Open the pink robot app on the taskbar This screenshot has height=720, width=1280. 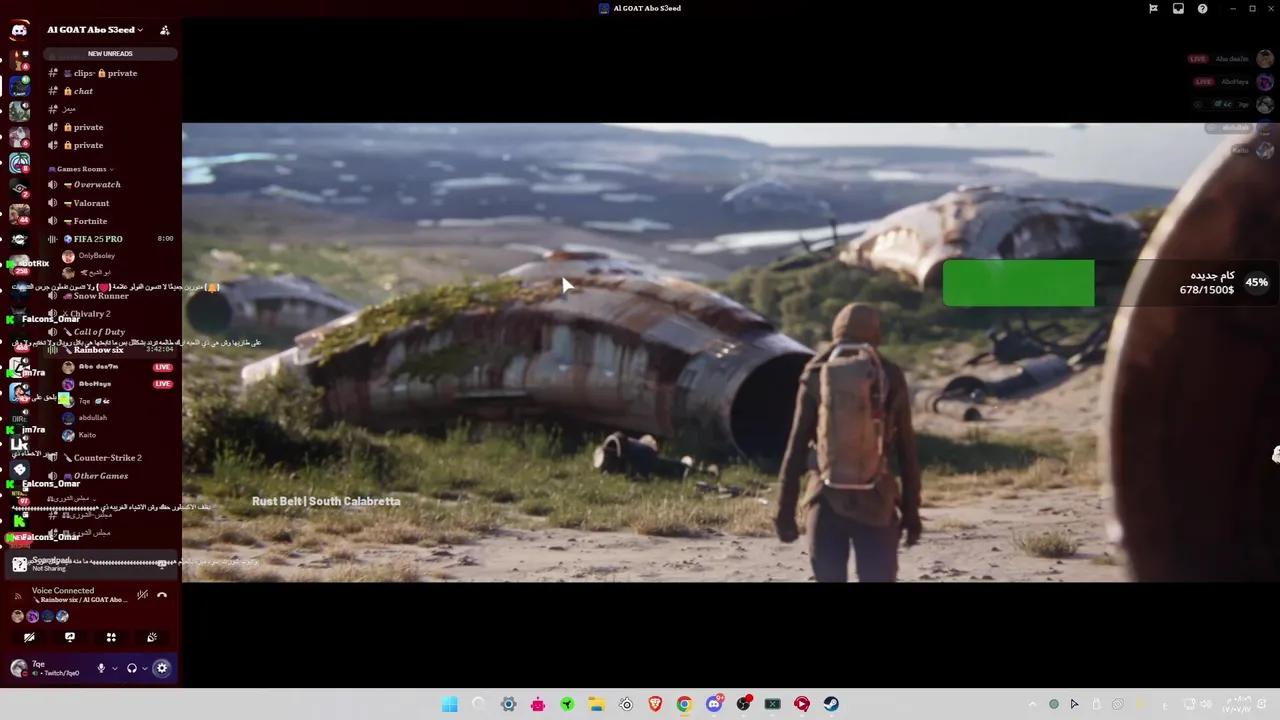point(538,704)
